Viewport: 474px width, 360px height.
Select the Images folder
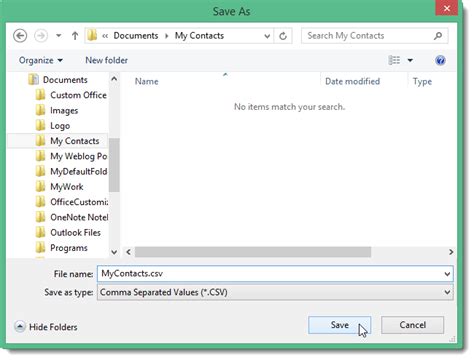point(64,110)
